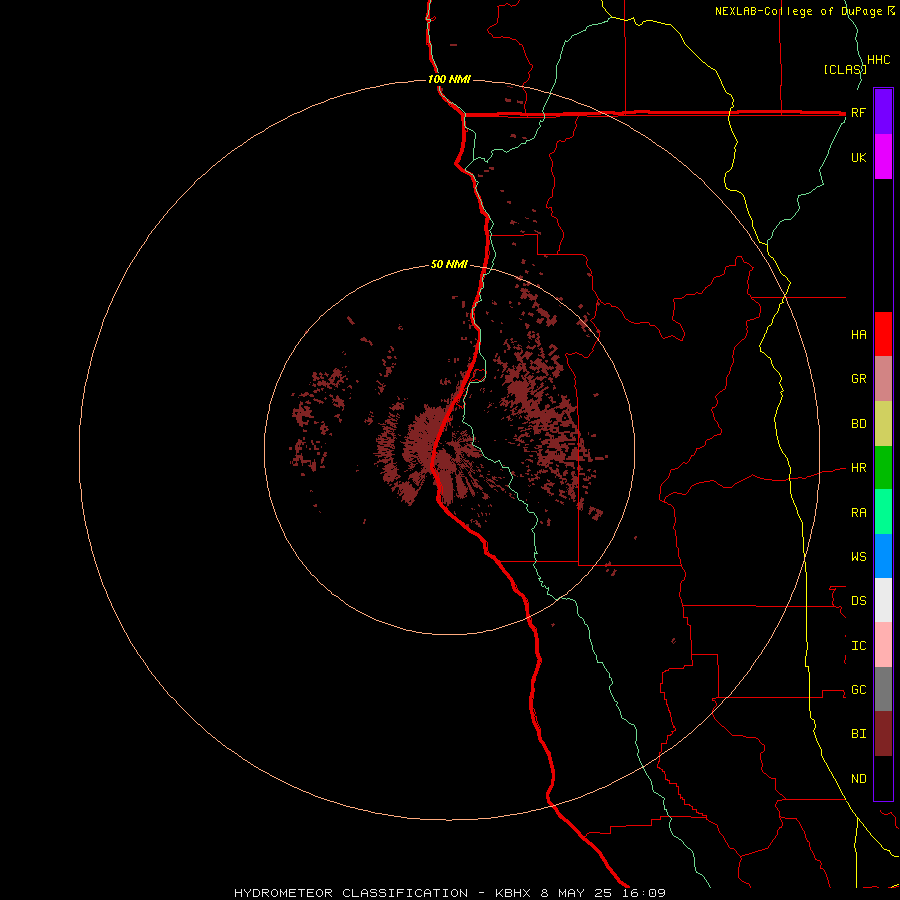Viewport: 900px width, 900px height.
Task: Click the "UK" legend label
Action: coord(859,157)
